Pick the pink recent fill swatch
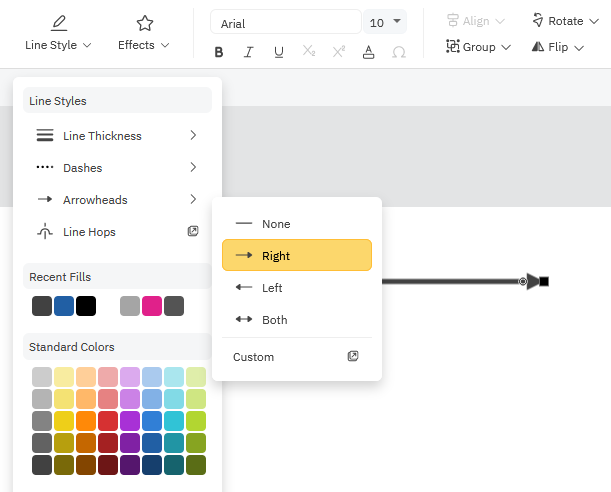This screenshot has height=492, width=611. [x=152, y=306]
